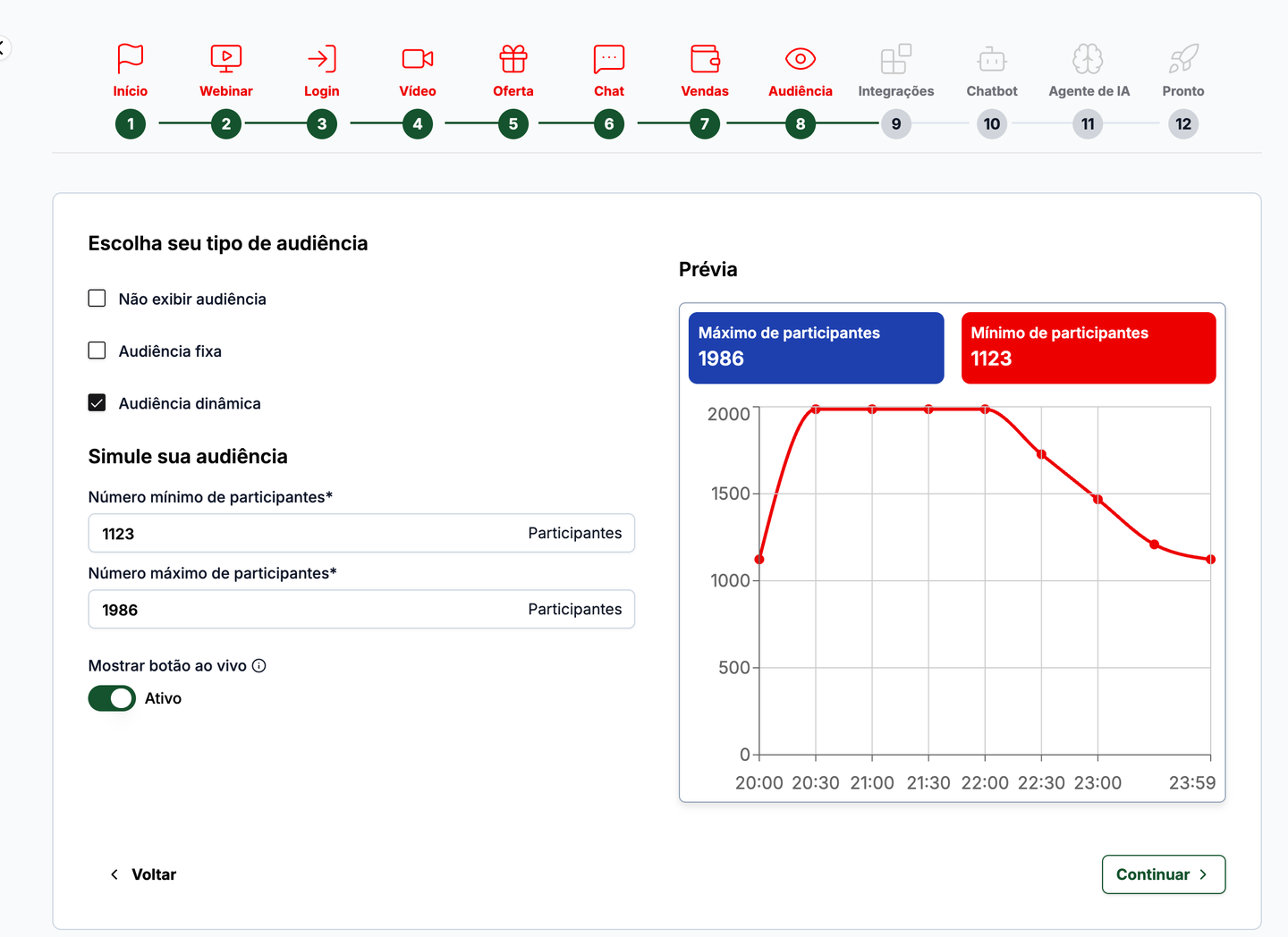Jump to step number 3 circle
Image resolution: width=1288 pixels, height=937 pixels.
tap(322, 124)
